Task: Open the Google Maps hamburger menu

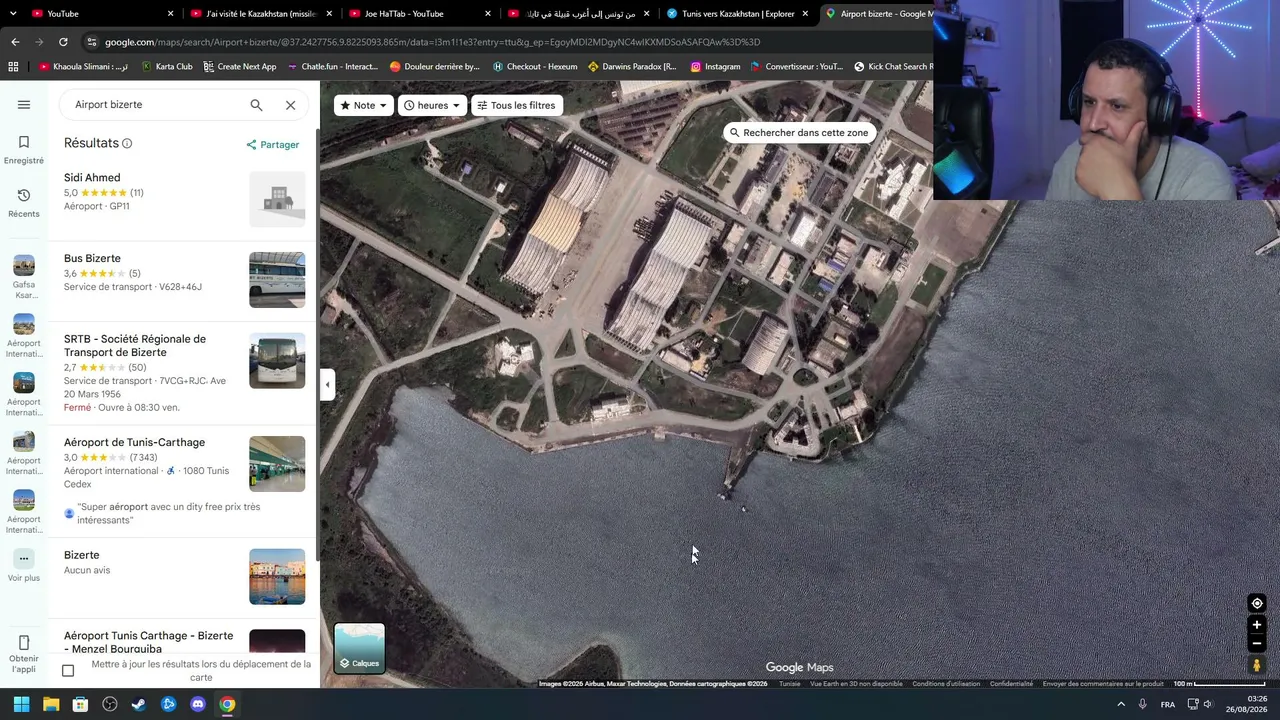Action: coord(24,105)
